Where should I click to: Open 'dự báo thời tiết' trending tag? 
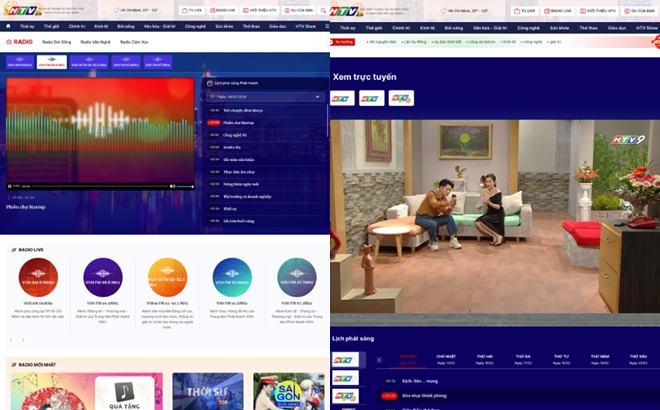pyautogui.click(x=447, y=42)
